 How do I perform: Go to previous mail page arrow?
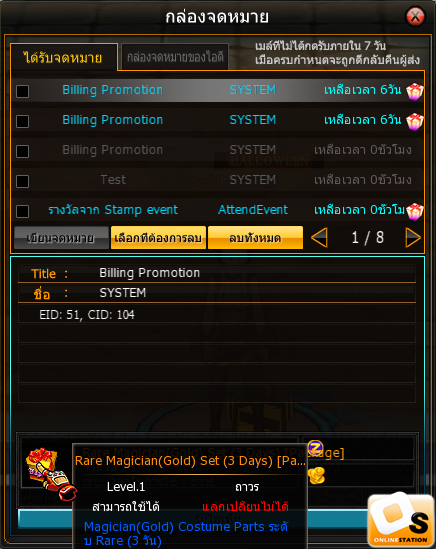click(x=319, y=238)
